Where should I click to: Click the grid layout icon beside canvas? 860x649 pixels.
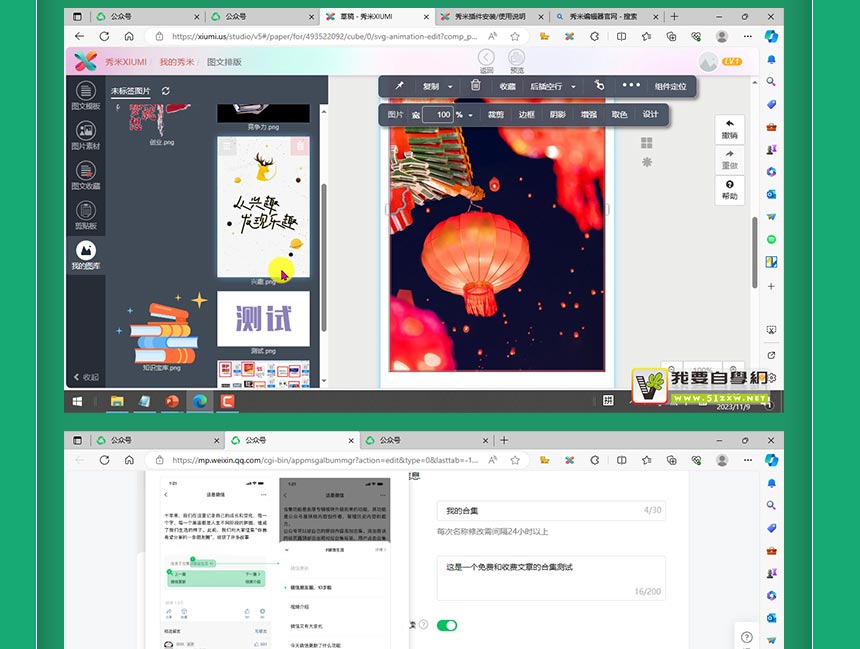point(647,143)
